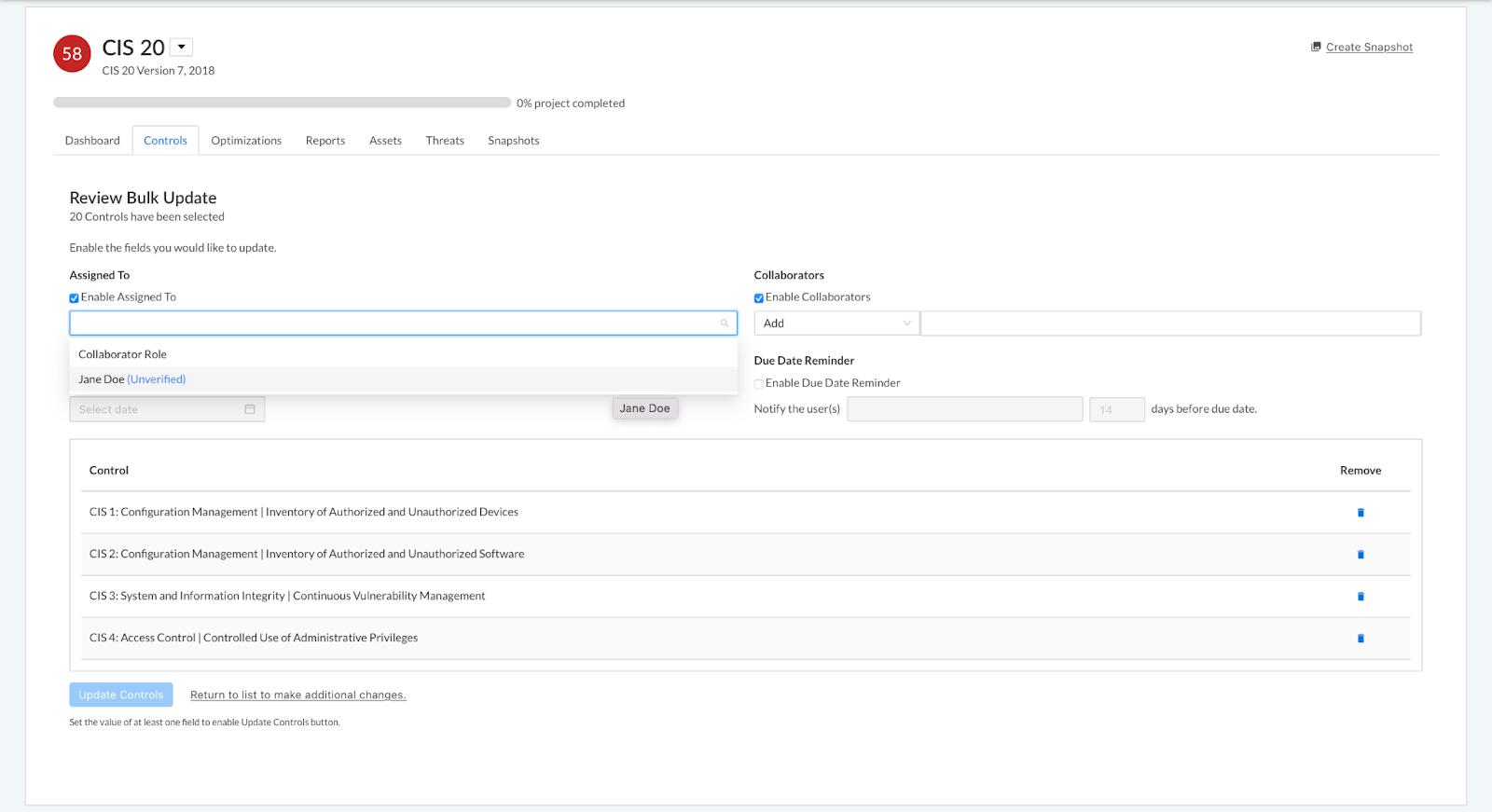Click the '0% project completed' label
The image size is (1492, 812).
click(x=571, y=103)
